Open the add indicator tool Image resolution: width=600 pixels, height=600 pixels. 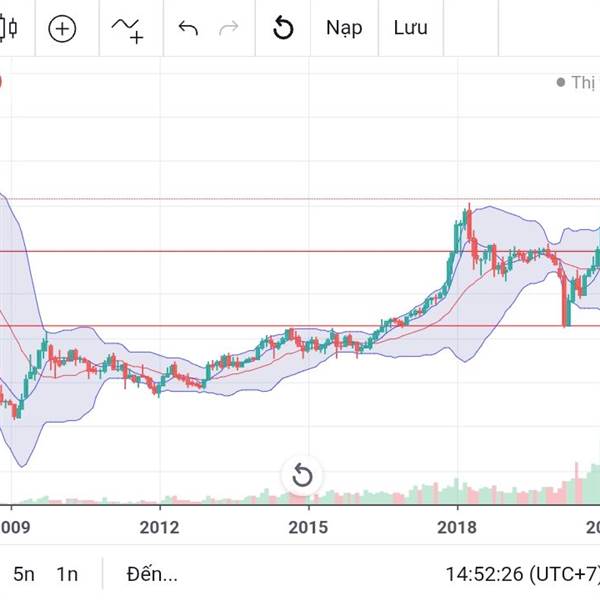tap(127, 28)
